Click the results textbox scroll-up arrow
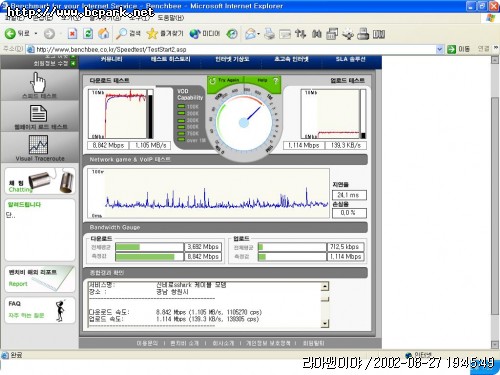This screenshot has height=375, width=500. 325,286
